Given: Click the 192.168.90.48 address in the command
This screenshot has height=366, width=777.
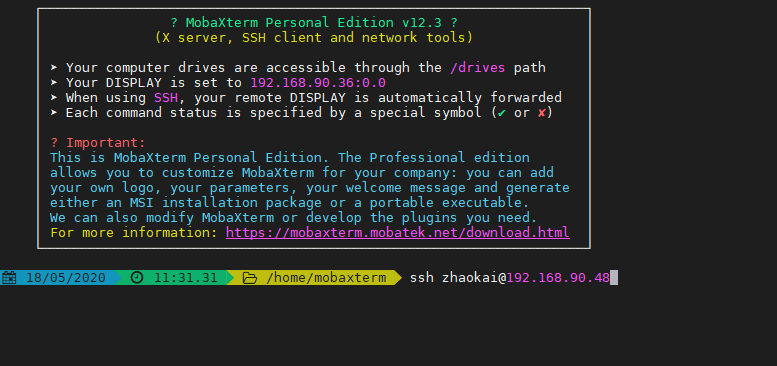Looking at the screenshot, I should [x=558, y=278].
